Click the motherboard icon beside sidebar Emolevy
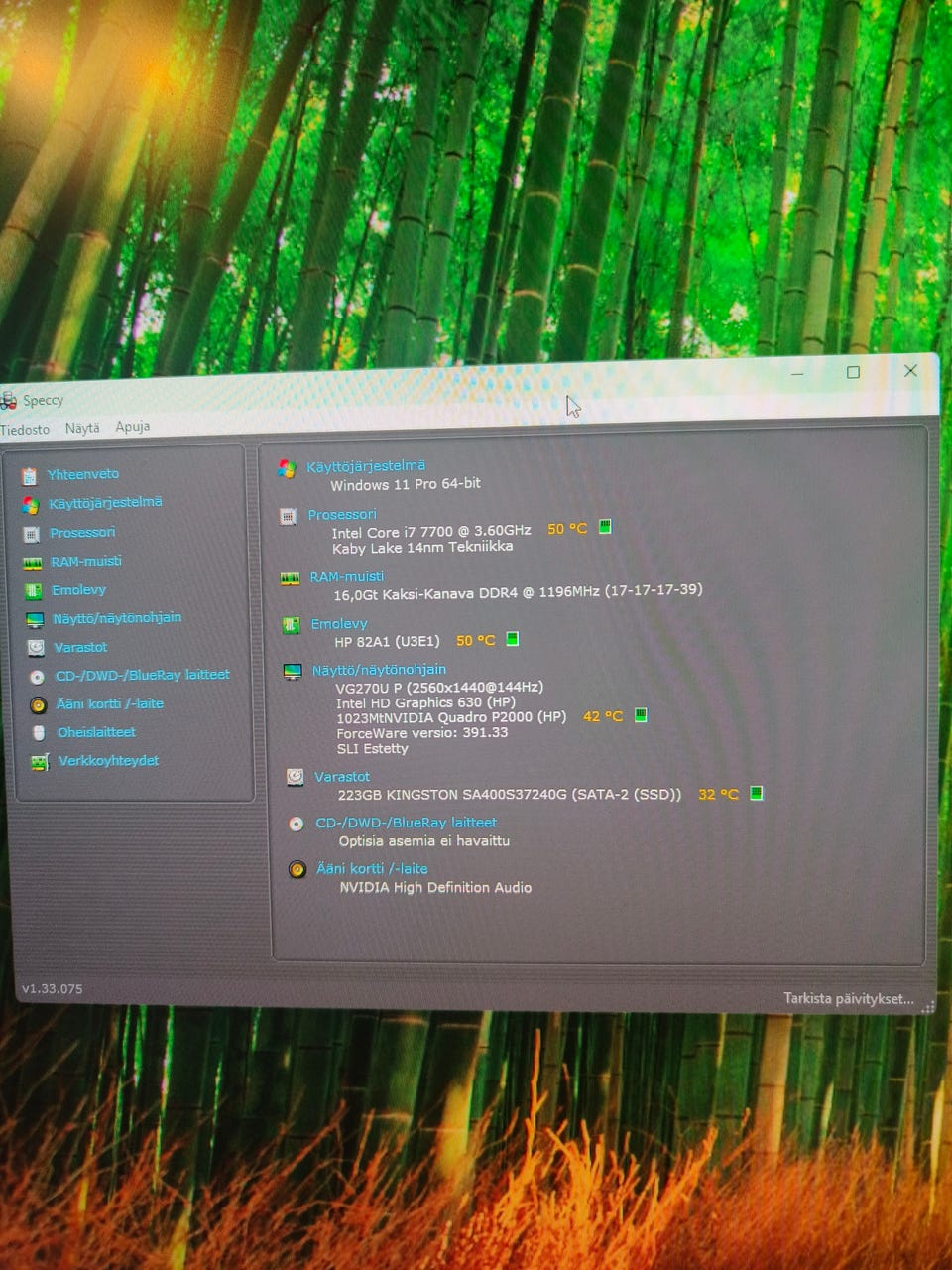952x1270 pixels. 33,591
